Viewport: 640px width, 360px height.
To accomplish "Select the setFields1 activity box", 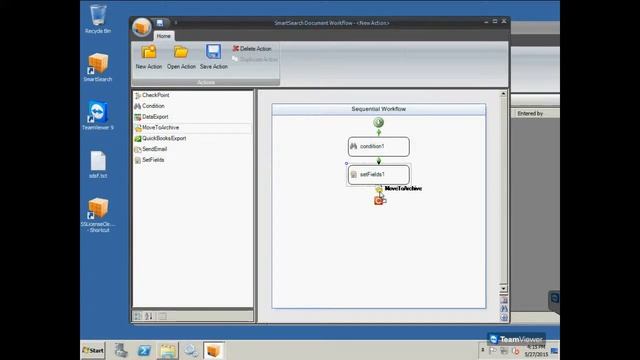I will click(x=378, y=174).
